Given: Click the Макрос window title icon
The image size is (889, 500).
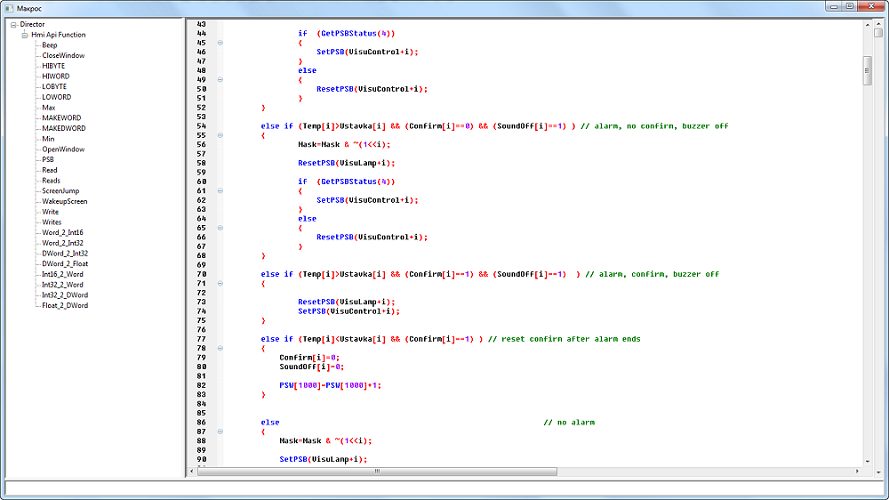Looking at the screenshot, I should pos(9,7).
